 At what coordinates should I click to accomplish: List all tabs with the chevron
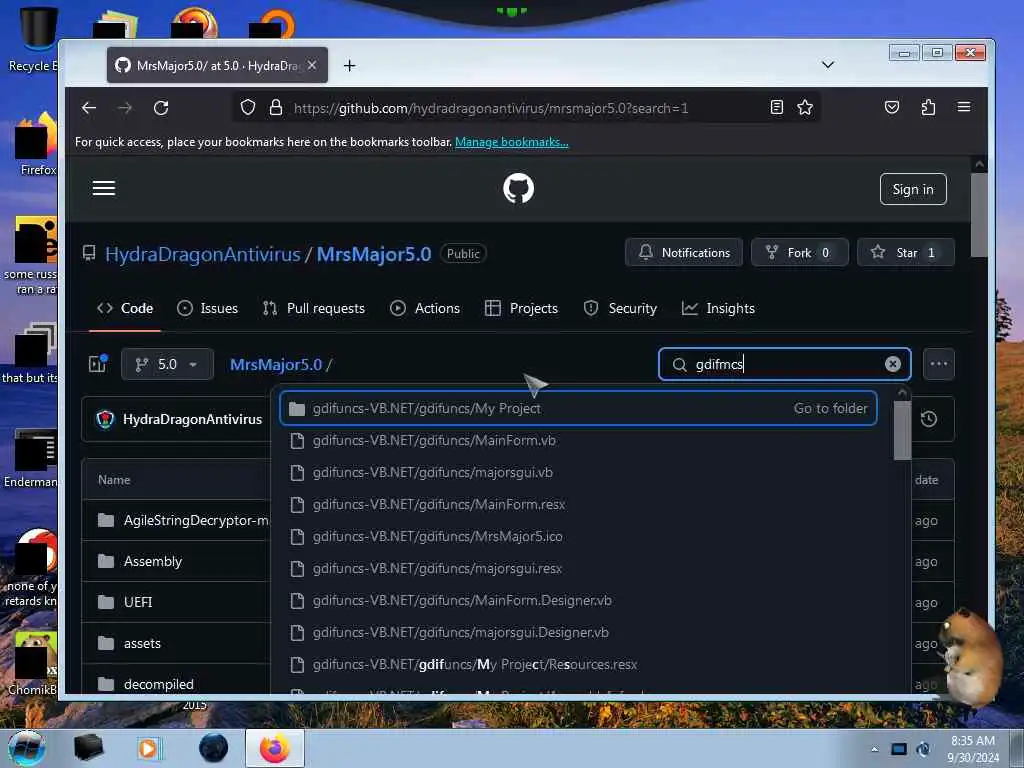coord(827,65)
